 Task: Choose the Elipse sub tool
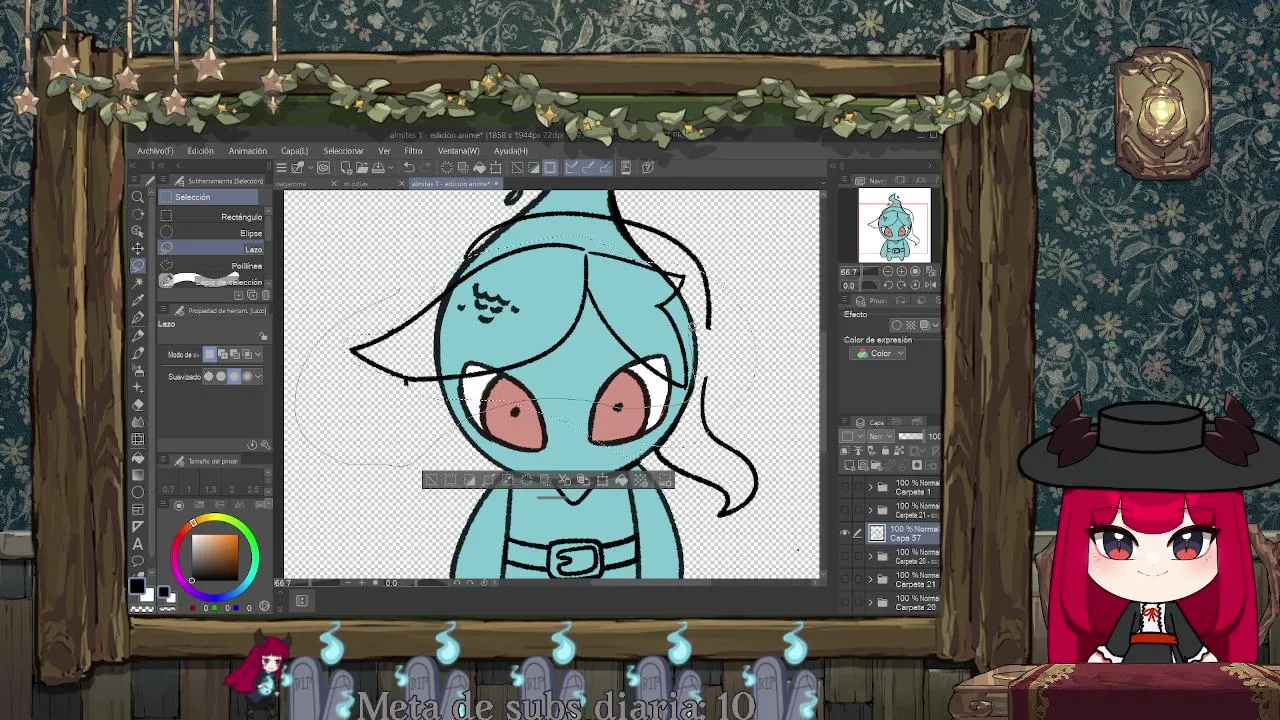(213, 233)
